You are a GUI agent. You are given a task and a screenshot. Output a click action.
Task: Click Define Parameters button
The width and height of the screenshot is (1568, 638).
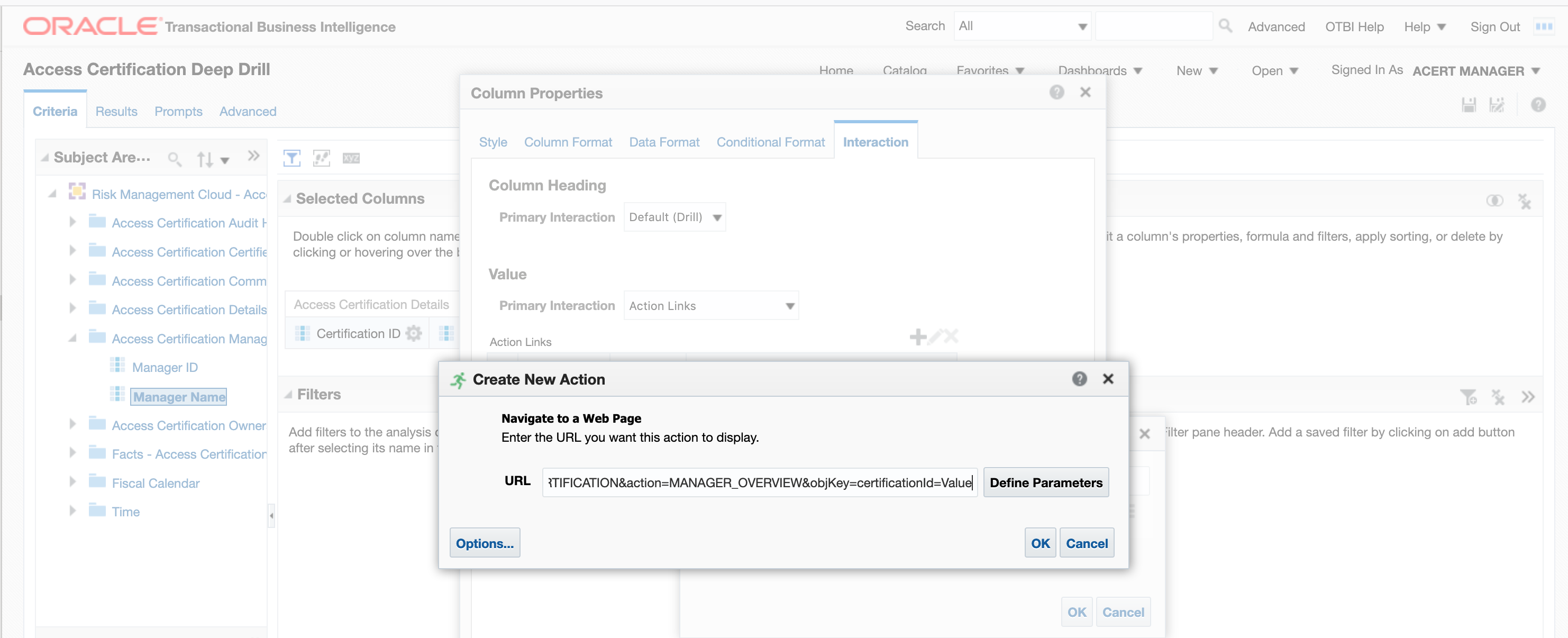(1046, 483)
